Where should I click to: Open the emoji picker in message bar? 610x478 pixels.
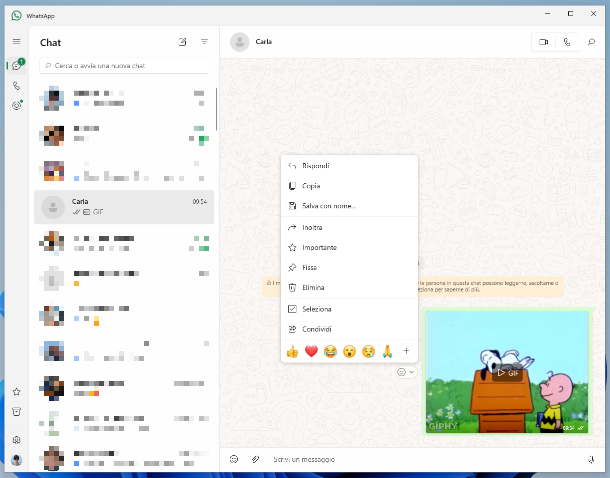click(234, 459)
